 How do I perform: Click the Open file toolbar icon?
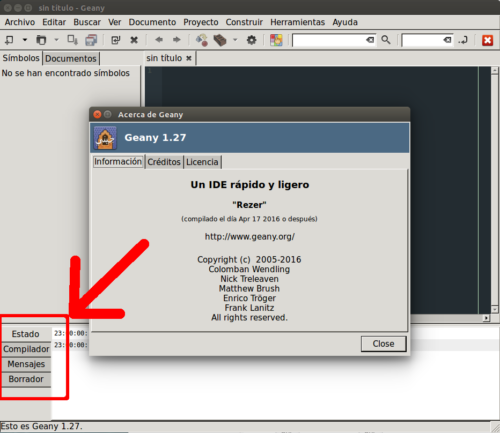pyautogui.click(x=41, y=40)
